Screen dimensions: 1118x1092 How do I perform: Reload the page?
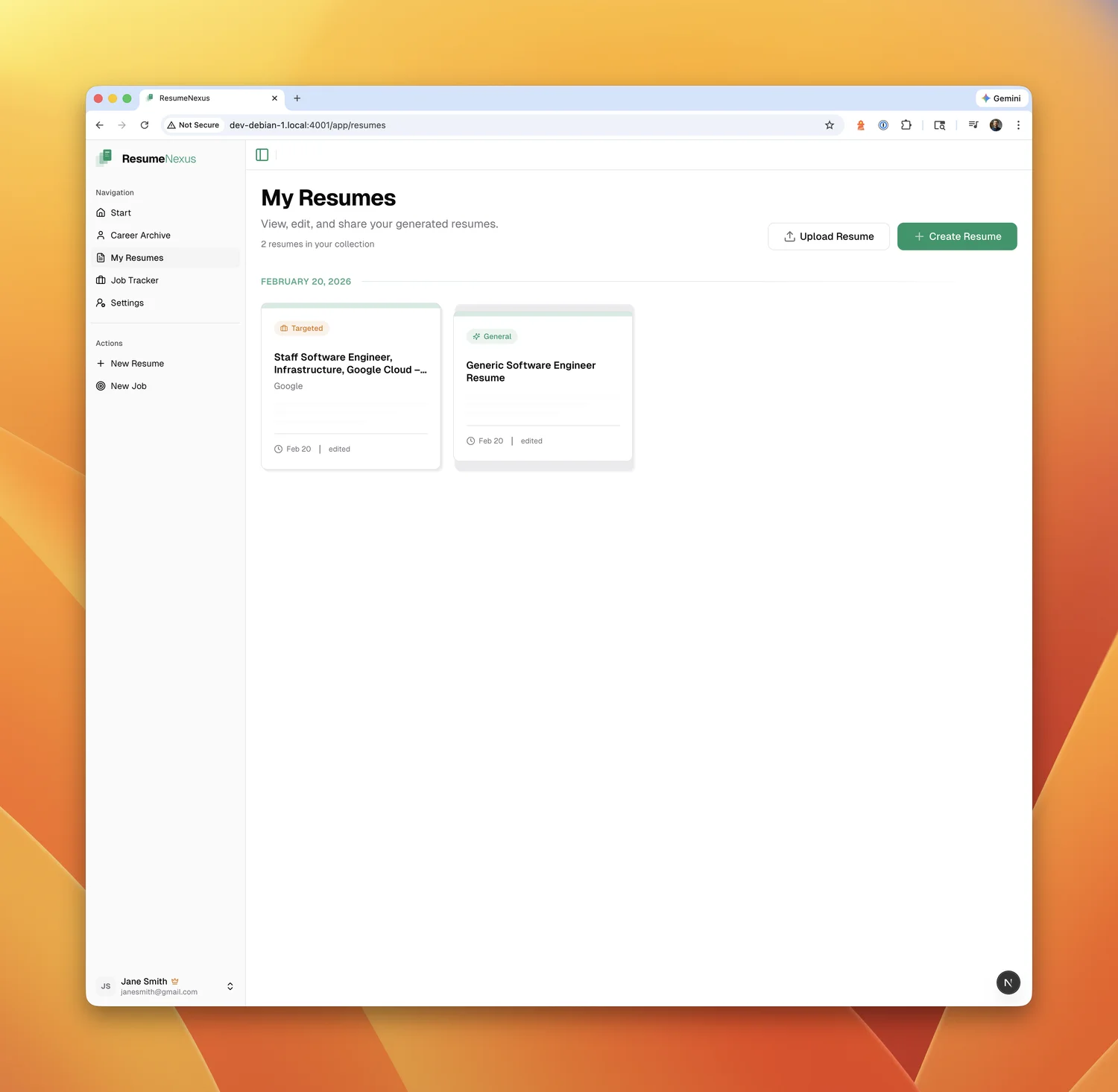pyautogui.click(x=145, y=125)
